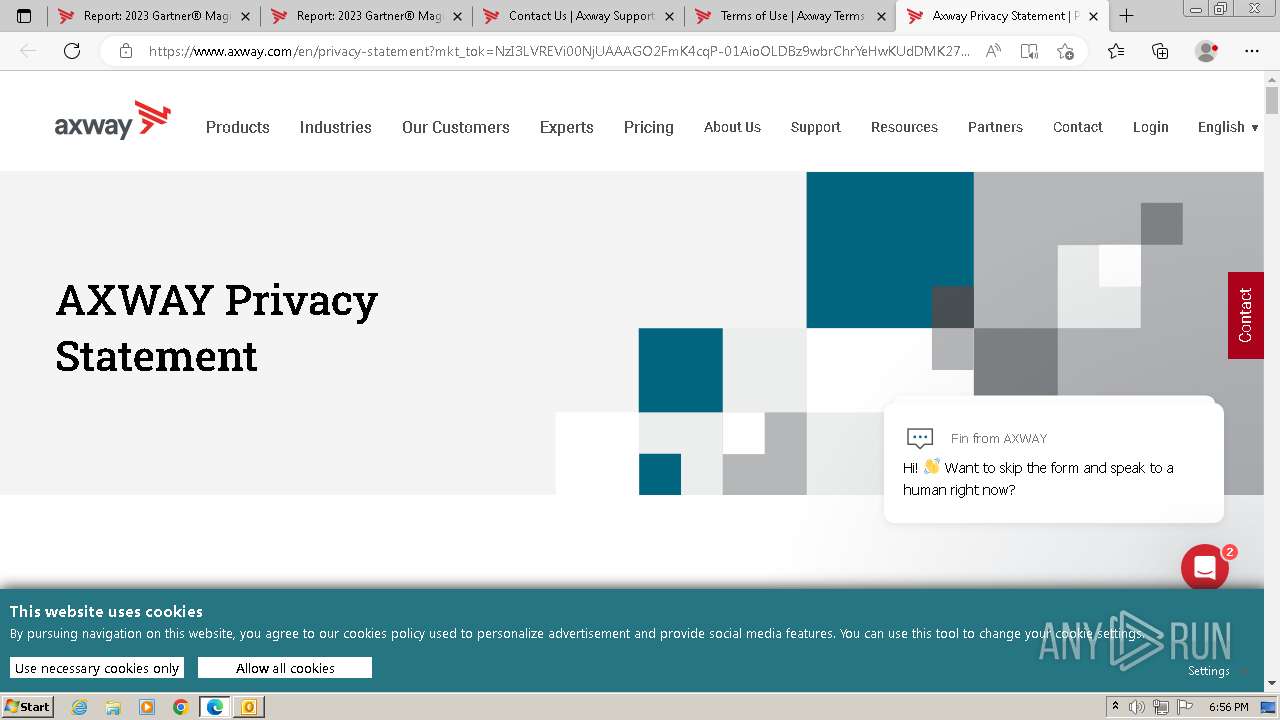Open the immersive reader icon
The width and height of the screenshot is (1280, 720).
coord(1029,51)
